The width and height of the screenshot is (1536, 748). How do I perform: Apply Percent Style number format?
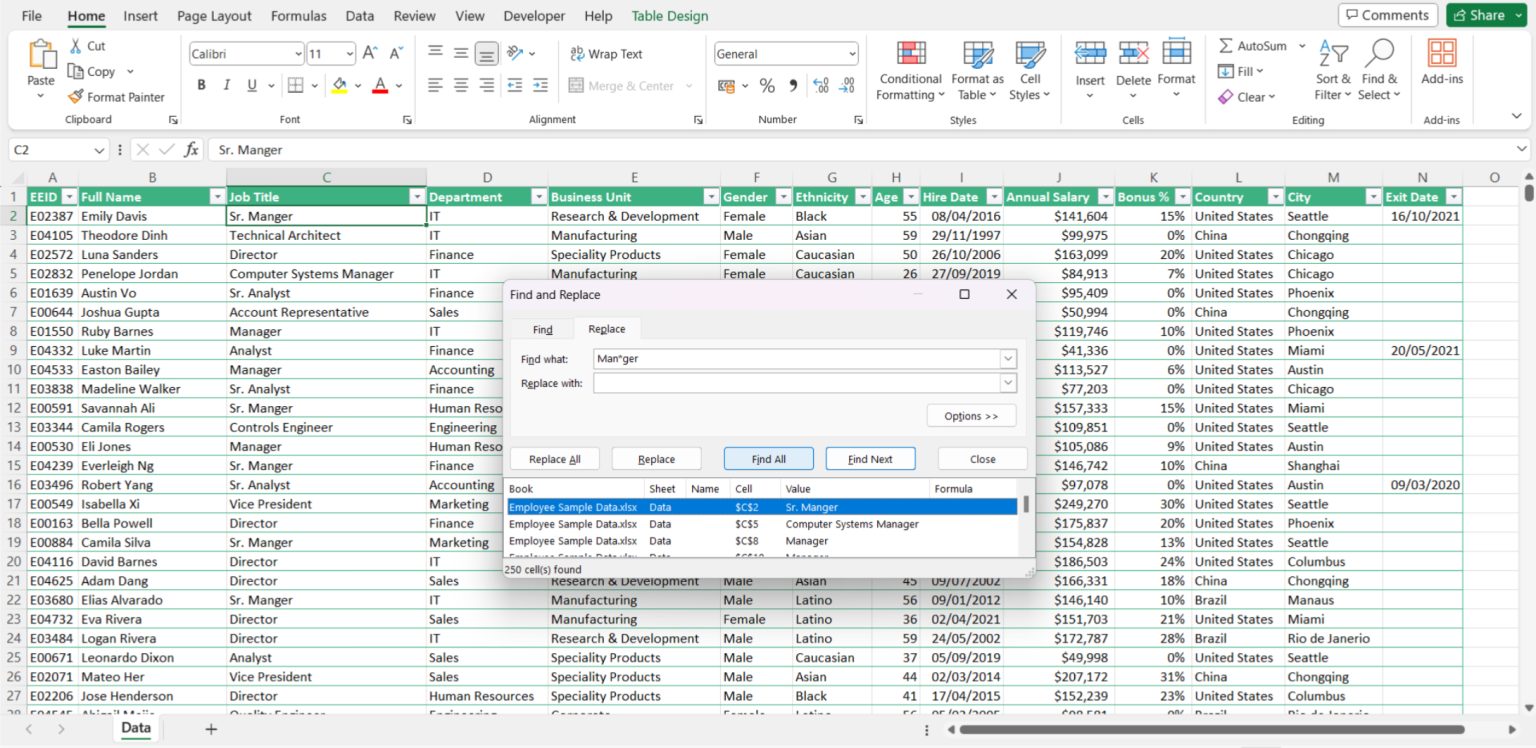coord(767,86)
